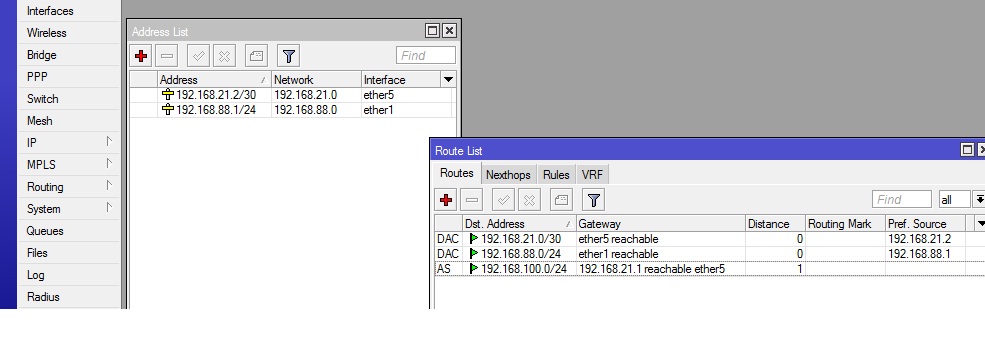The height and width of the screenshot is (360, 985).
Task: Open PPP from the sidebar
Action: 68,77
